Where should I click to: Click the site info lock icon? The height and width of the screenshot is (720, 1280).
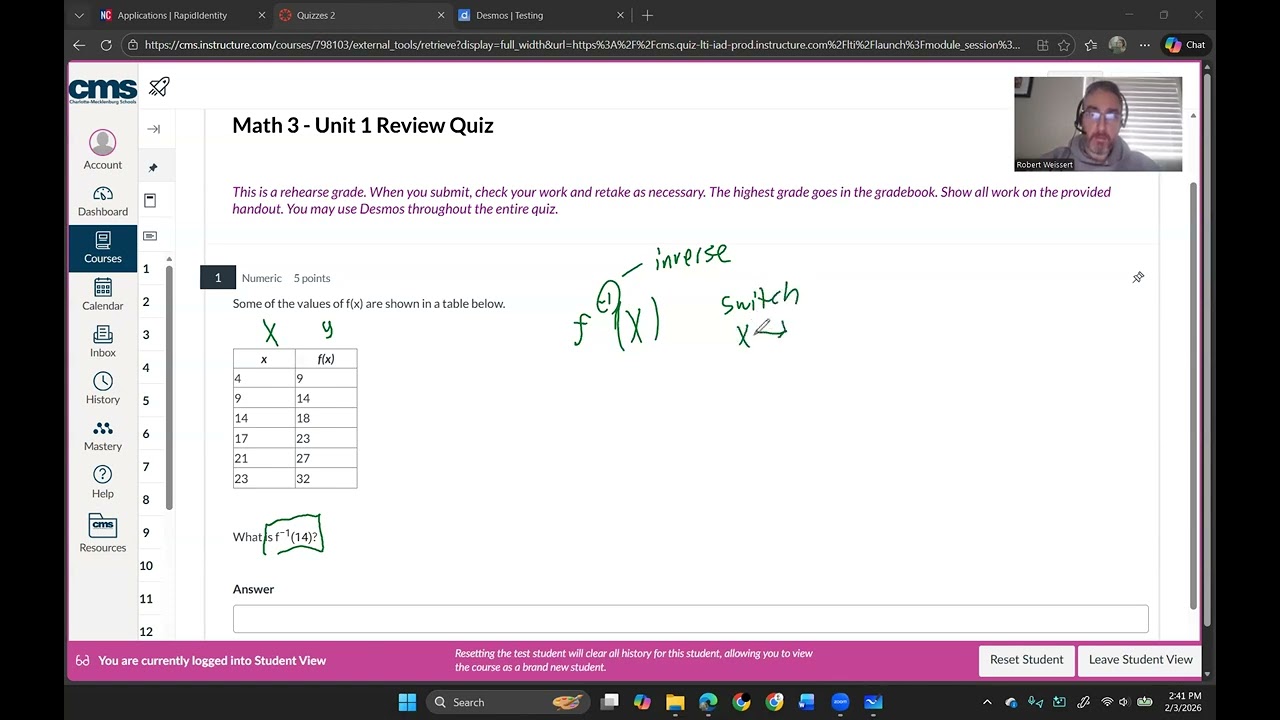point(132,45)
